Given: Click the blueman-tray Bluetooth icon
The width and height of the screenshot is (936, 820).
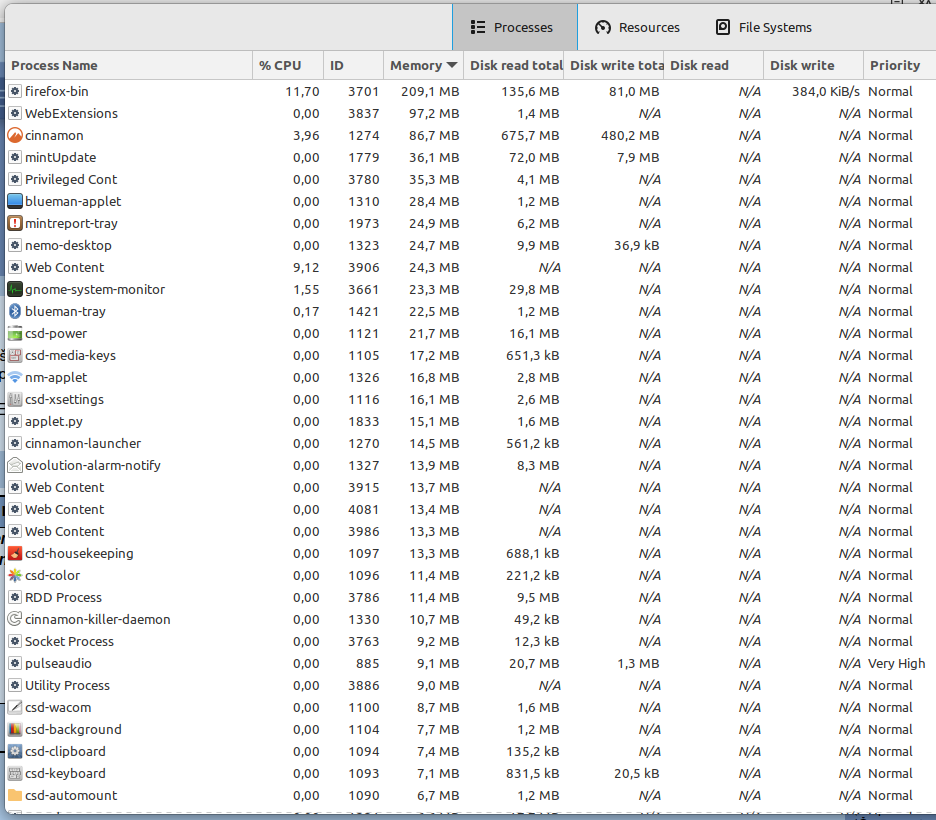Looking at the screenshot, I should [15, 311].
